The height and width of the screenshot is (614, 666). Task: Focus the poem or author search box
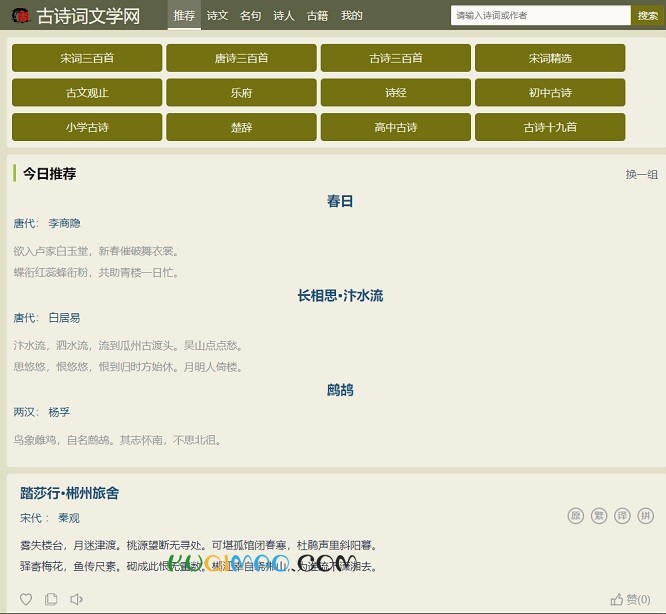point(540,15)
